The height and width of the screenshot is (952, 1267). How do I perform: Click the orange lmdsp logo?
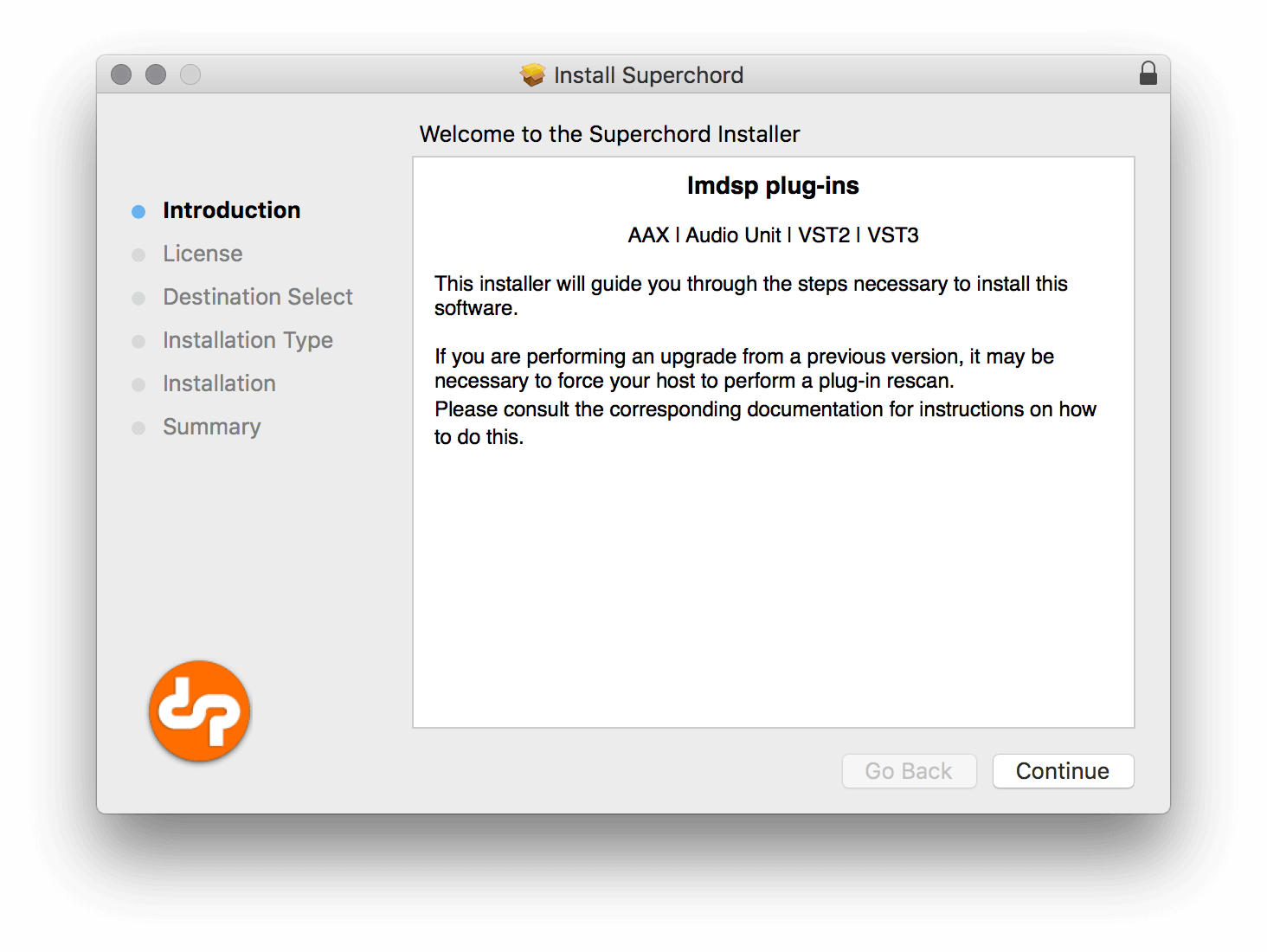pyautogui.click(x=199, y=711)
